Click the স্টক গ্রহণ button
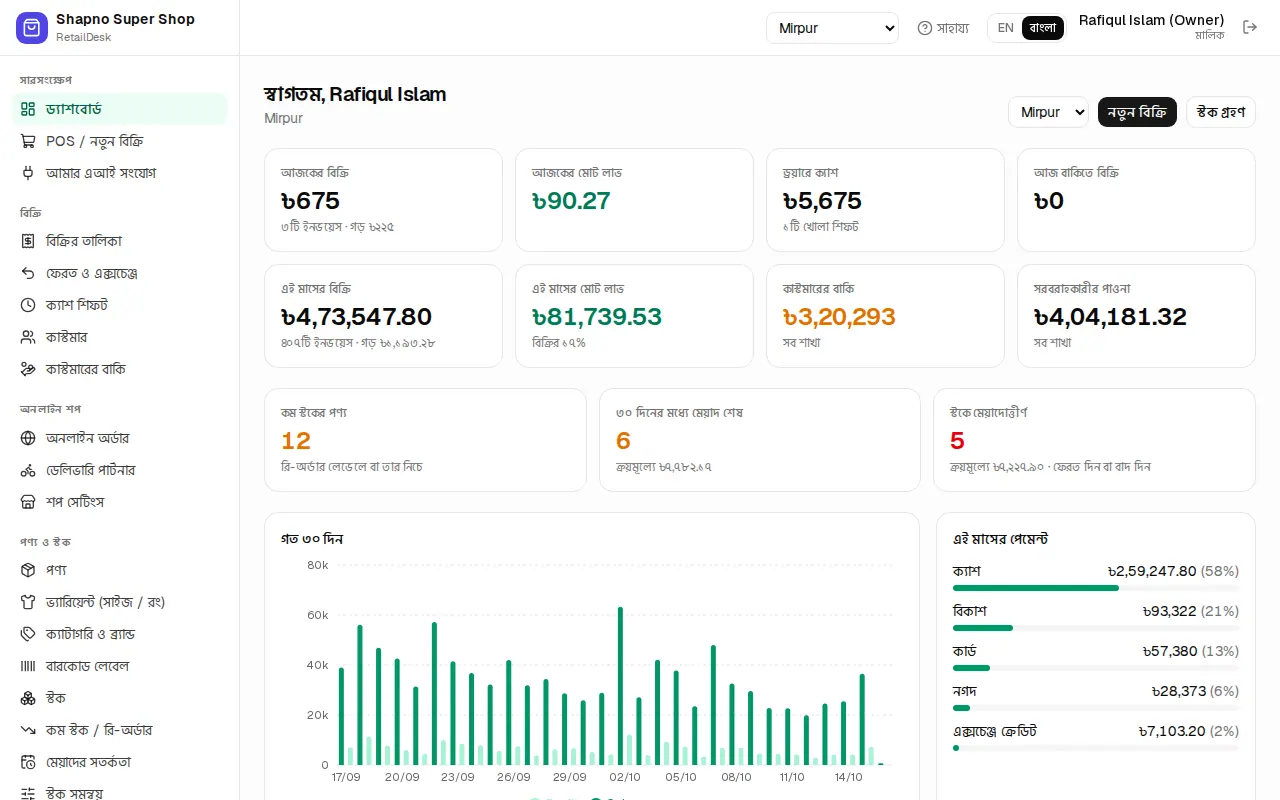1280x800 pixels. (x=1221, y=112)
